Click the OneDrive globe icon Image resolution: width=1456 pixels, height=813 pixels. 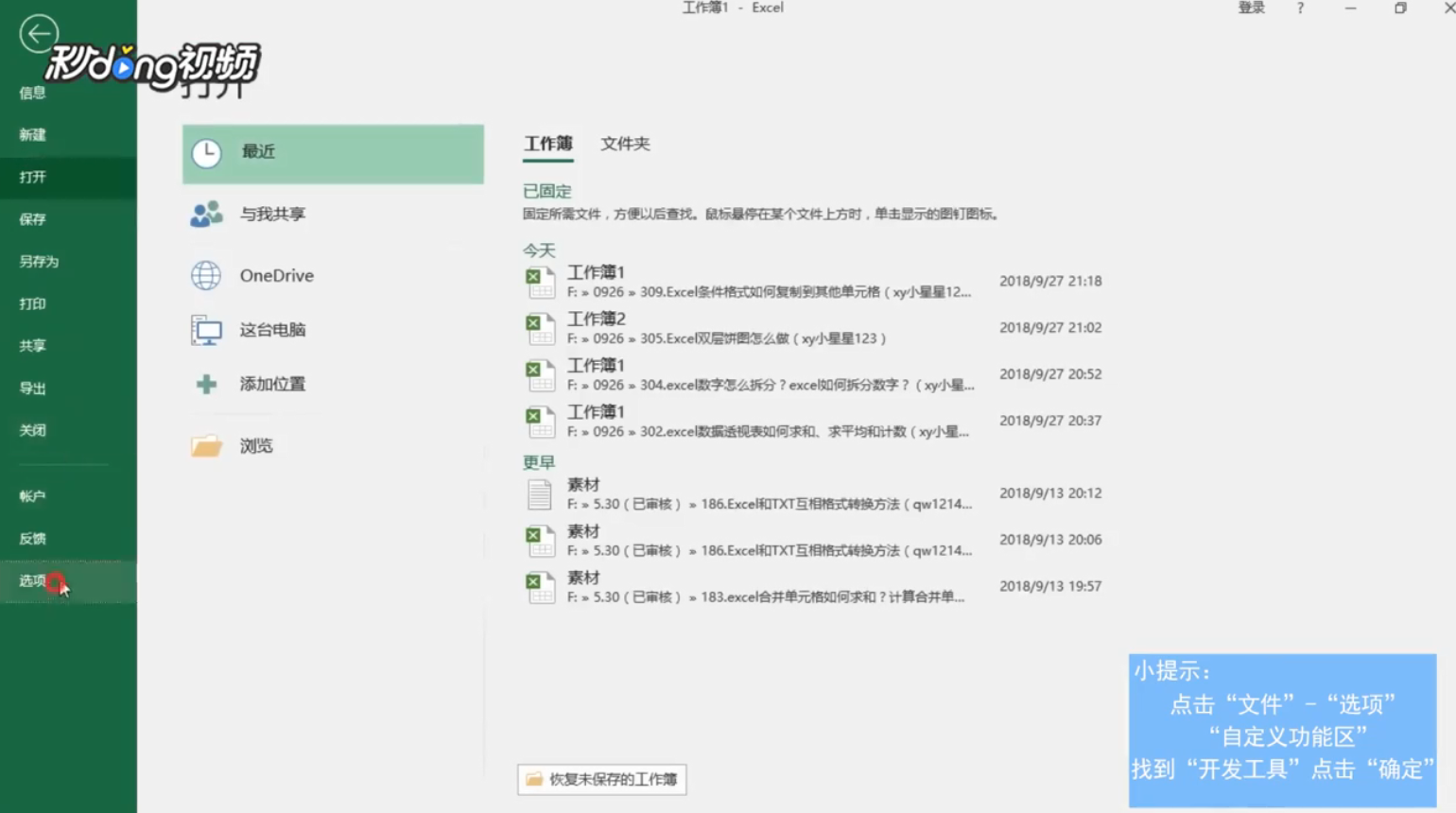pos(206,276)
